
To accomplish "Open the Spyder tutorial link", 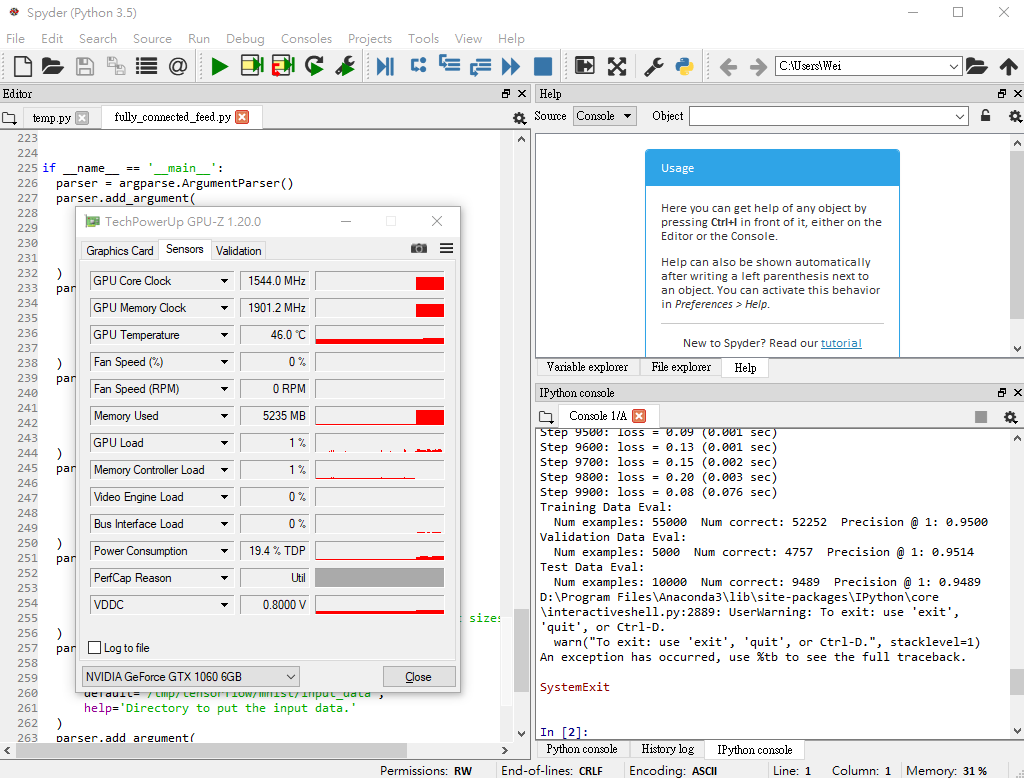I will 841,343.
